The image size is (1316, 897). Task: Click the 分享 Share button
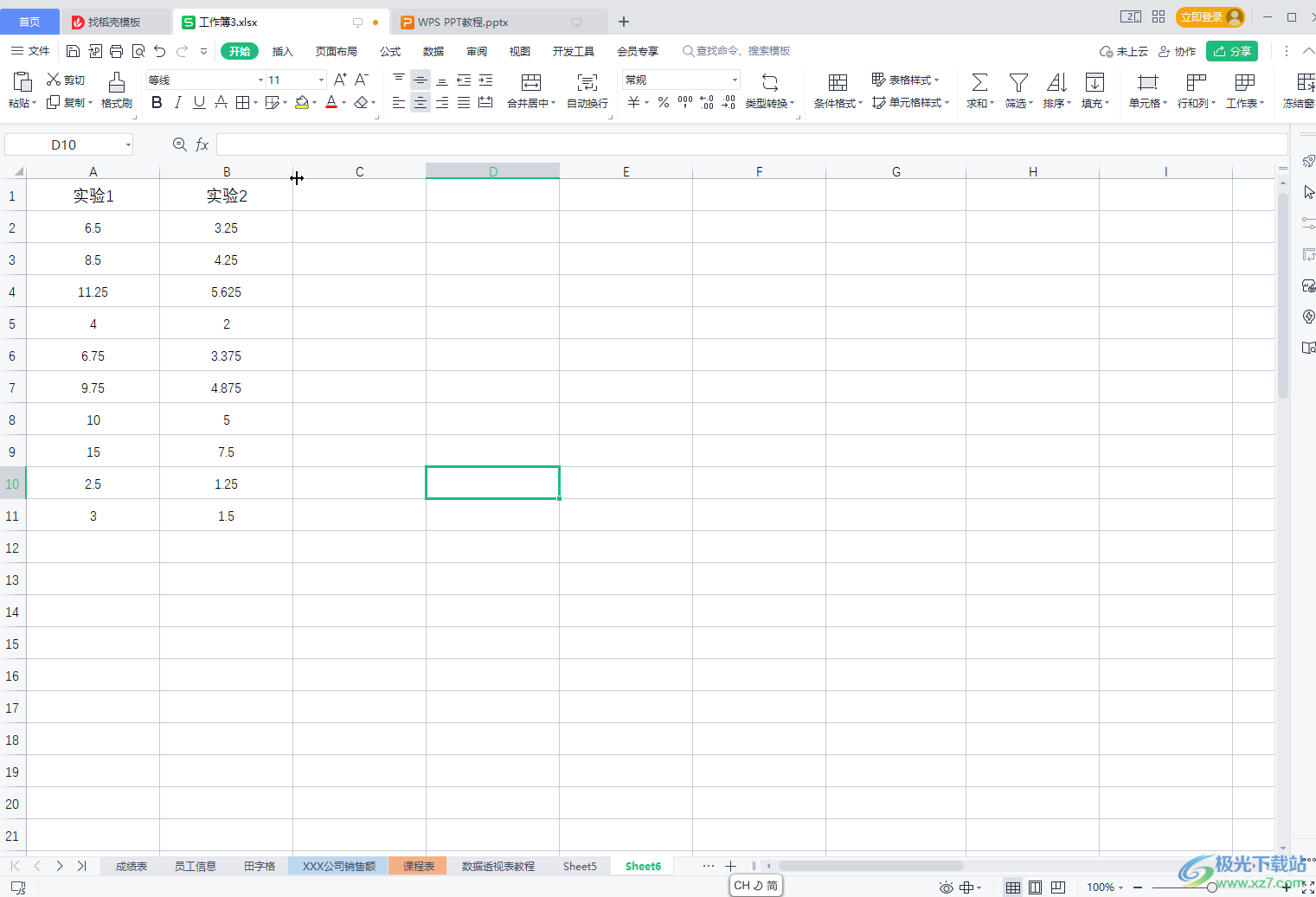coord(1232,51)
